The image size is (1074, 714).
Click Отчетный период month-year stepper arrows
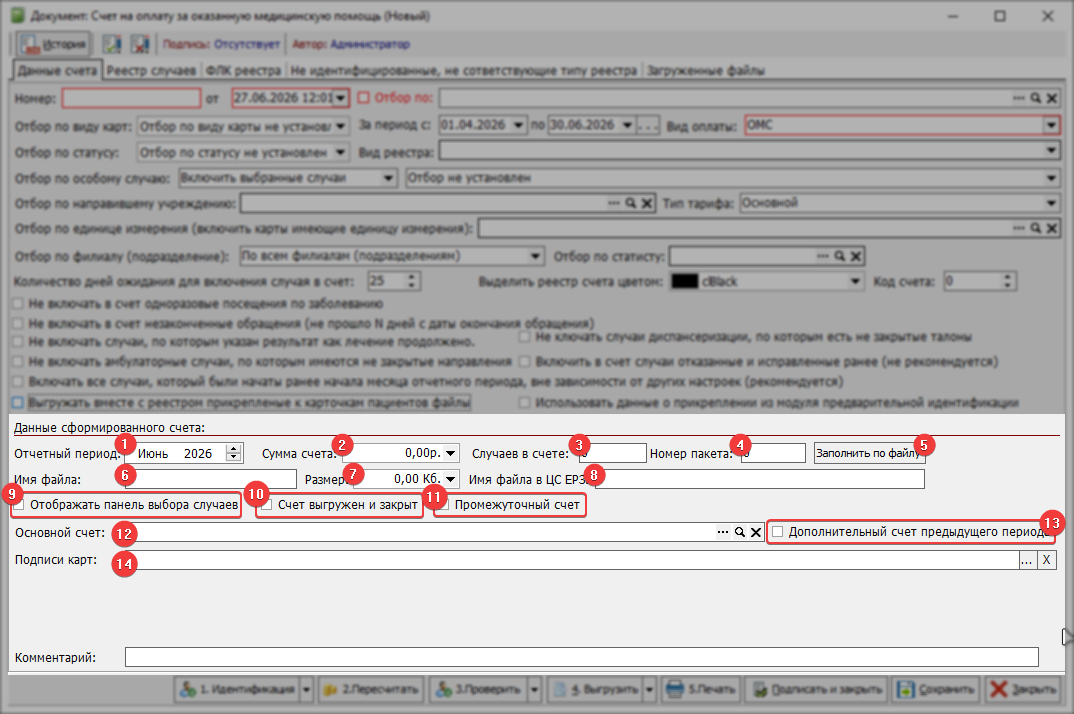coord(234,453)
